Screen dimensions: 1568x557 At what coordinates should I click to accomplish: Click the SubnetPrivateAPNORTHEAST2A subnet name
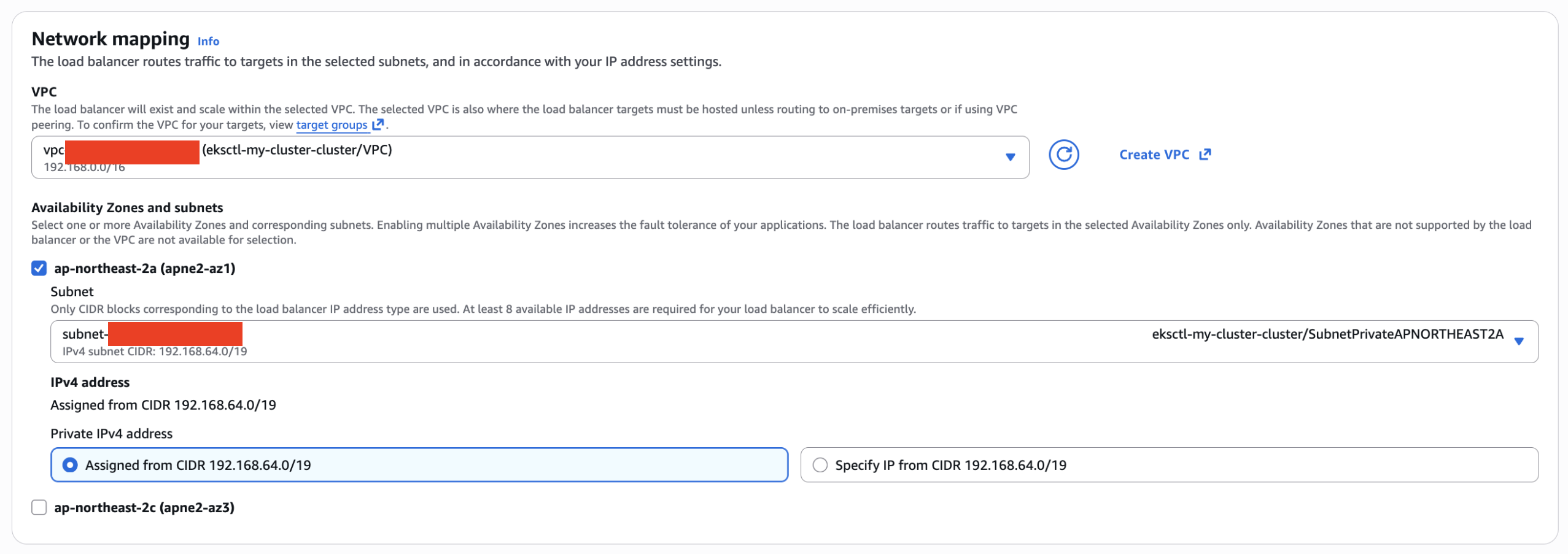[x=1327, y=334]
